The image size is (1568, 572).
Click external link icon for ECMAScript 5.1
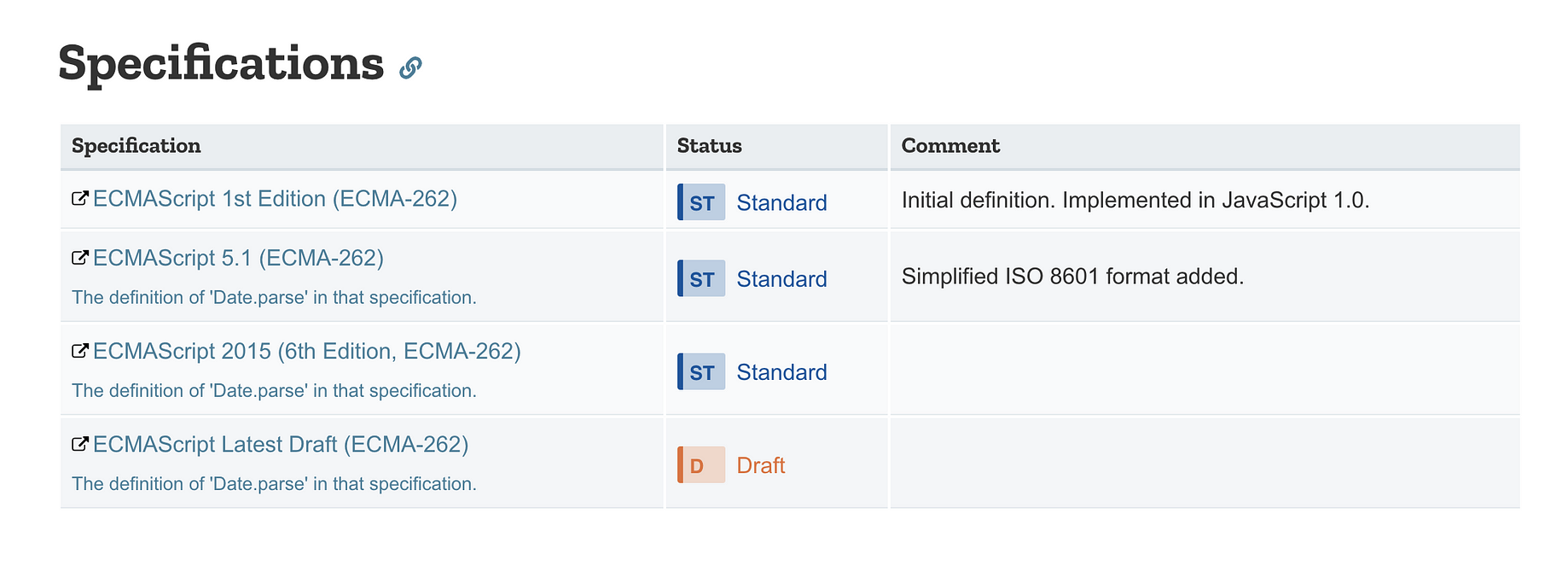(80, 257)
